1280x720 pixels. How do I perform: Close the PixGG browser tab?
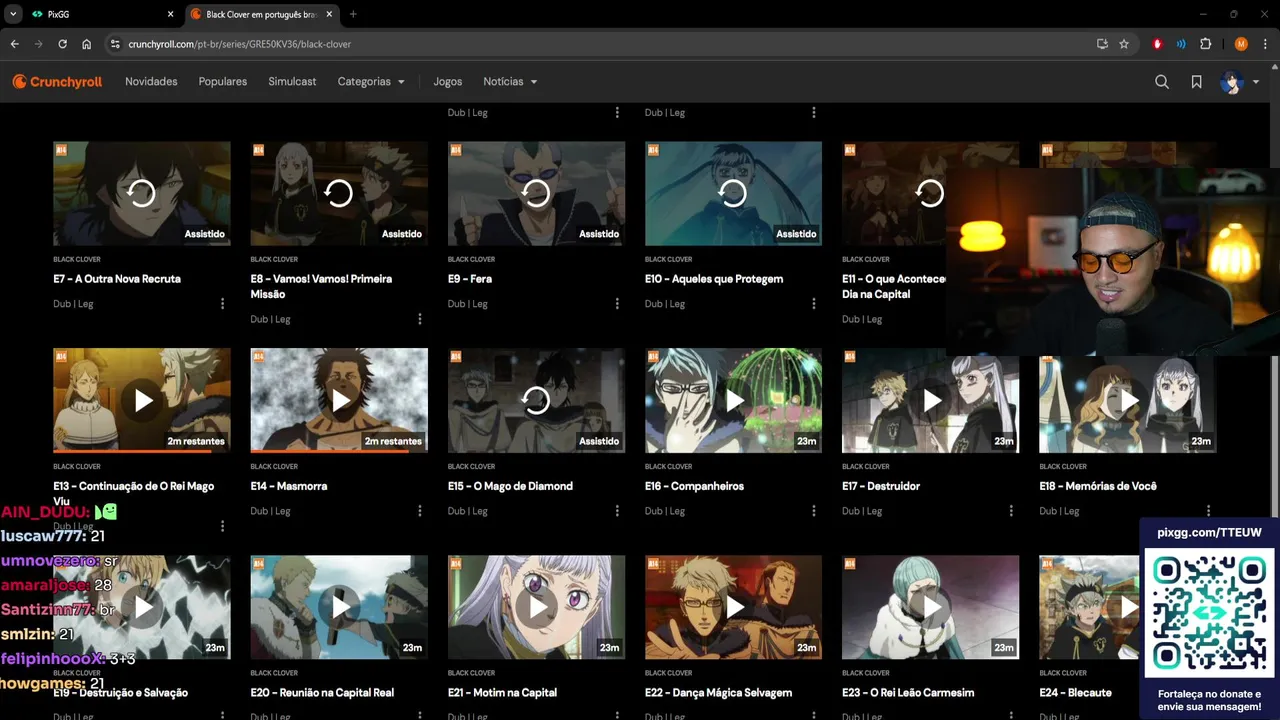(170, 14)
